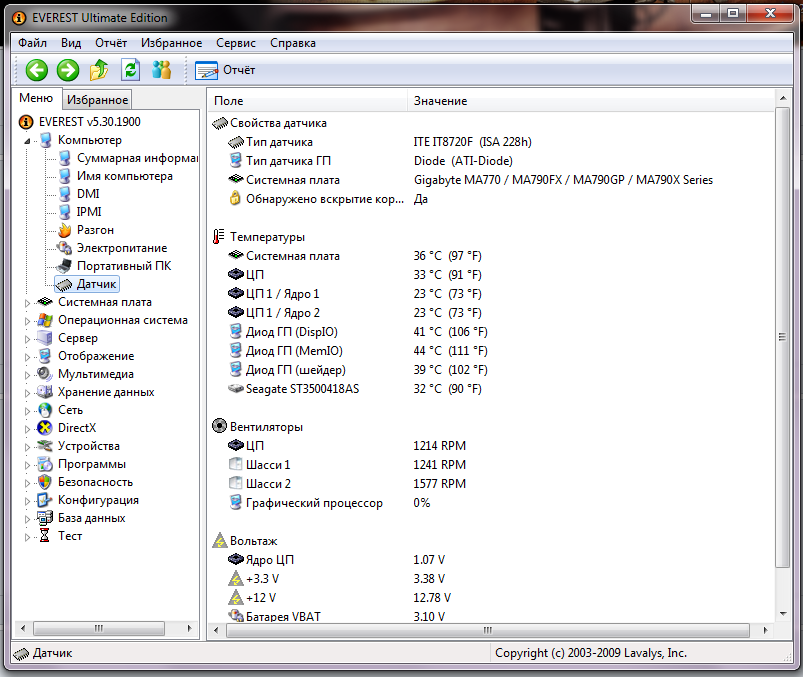Select Имя компьютера tree item
Screen dimensions: 803x677
[x=124, y=176]
